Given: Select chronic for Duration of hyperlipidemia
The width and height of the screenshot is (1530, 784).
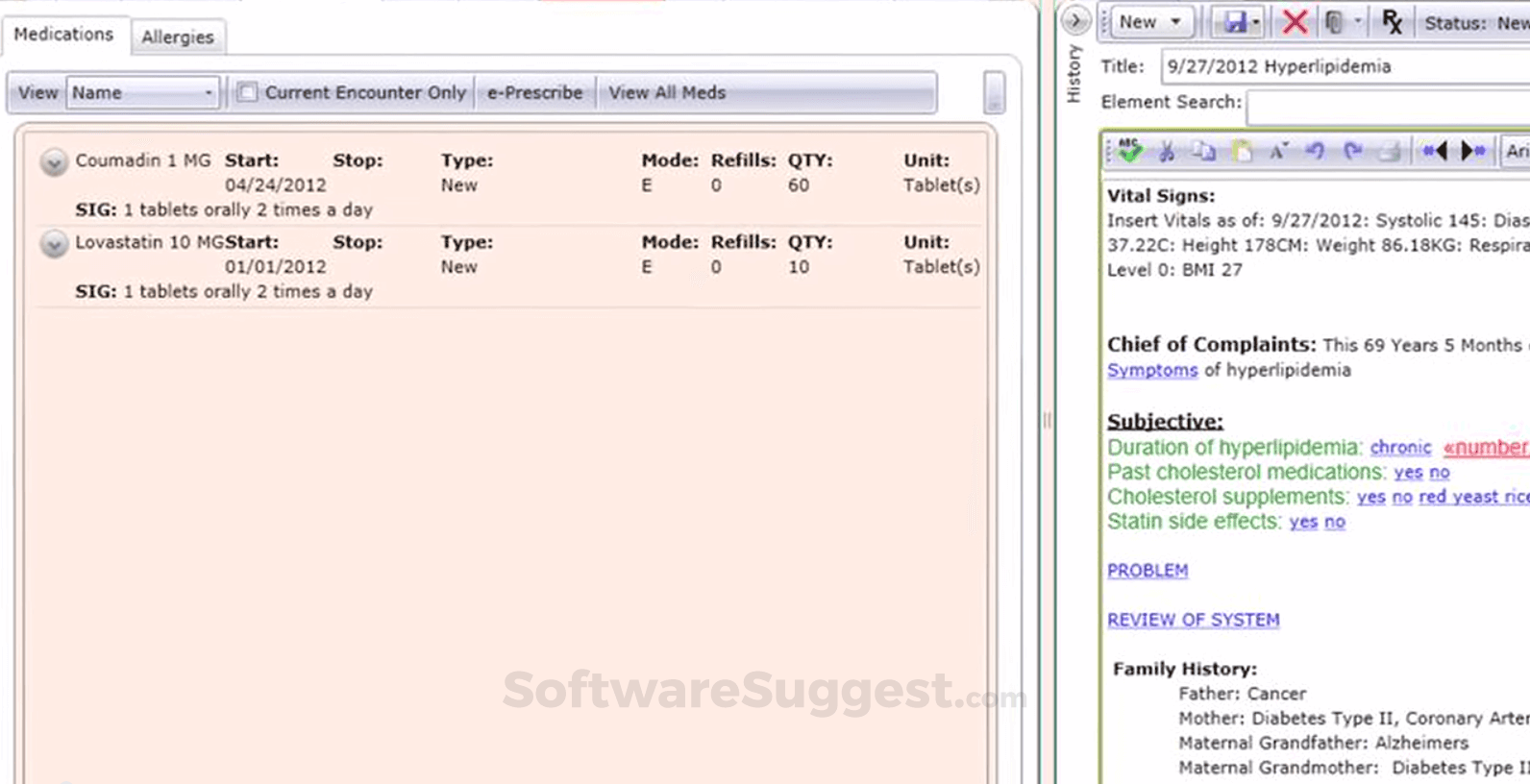Looking at the screenshot, I should tap(1400, 447).
